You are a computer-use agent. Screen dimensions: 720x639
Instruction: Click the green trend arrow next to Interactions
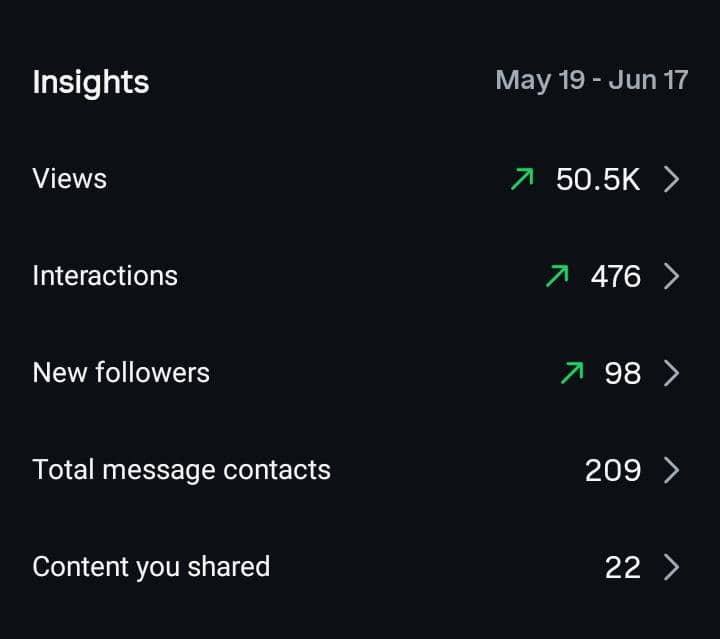tap(557, 276)
